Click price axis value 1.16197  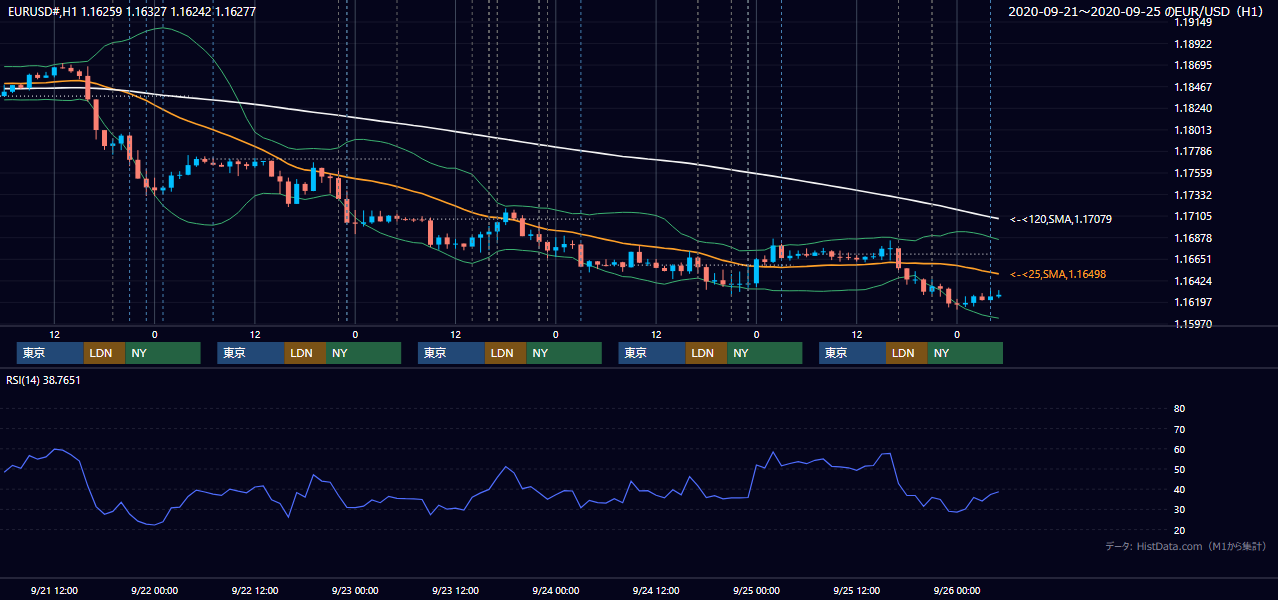[x=1193, y=302]
